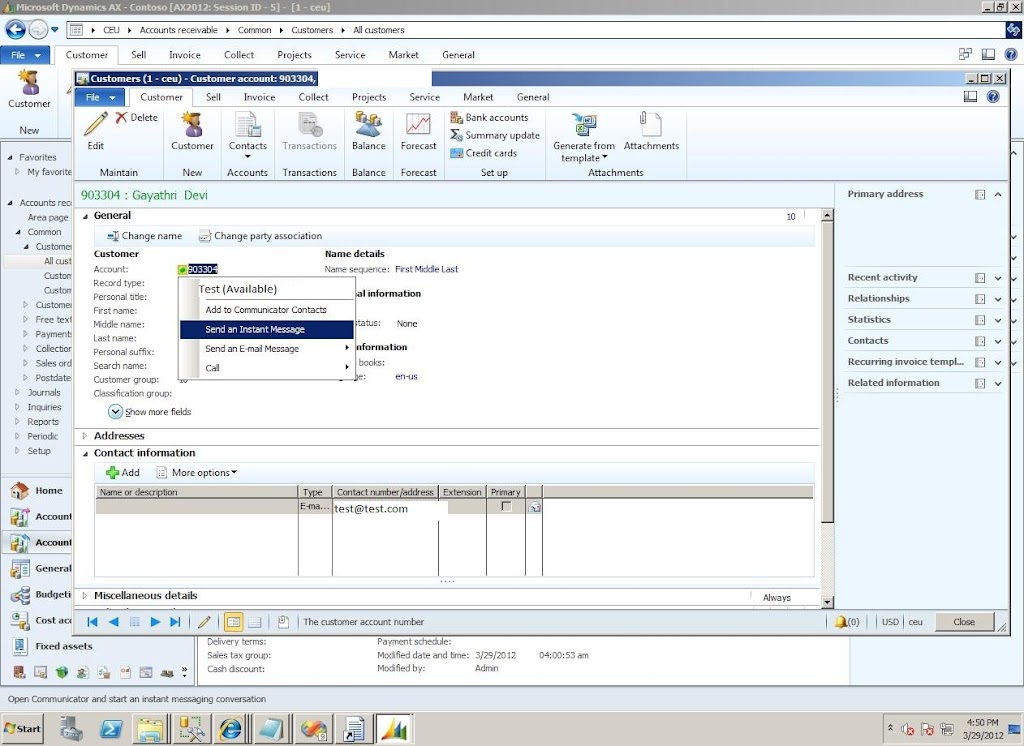Expand the Addresses section
The height and width of the screenshot is (746, 1024).
[x=85, y=436]
